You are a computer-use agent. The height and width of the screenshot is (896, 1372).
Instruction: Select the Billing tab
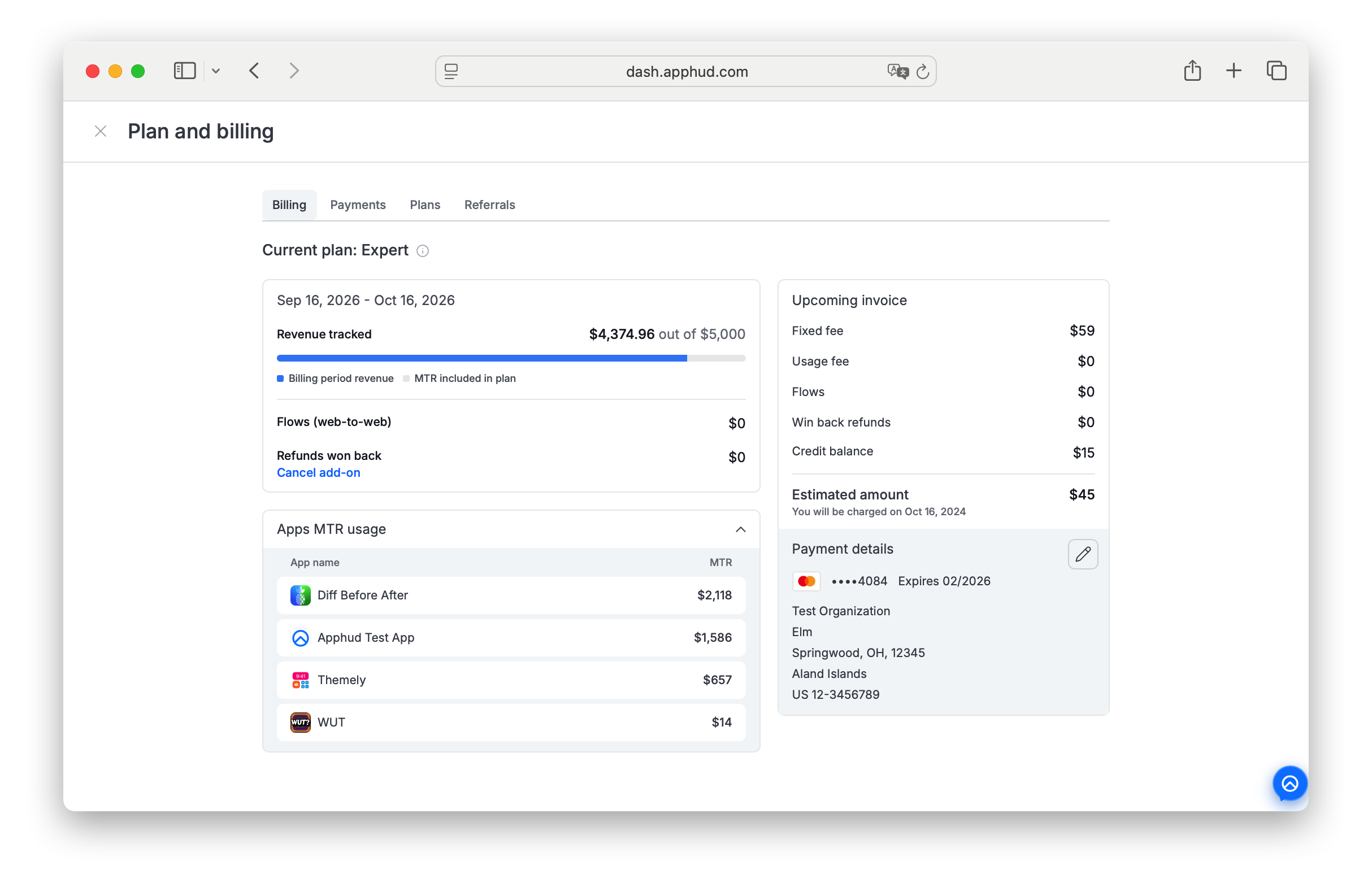[289, 205]
